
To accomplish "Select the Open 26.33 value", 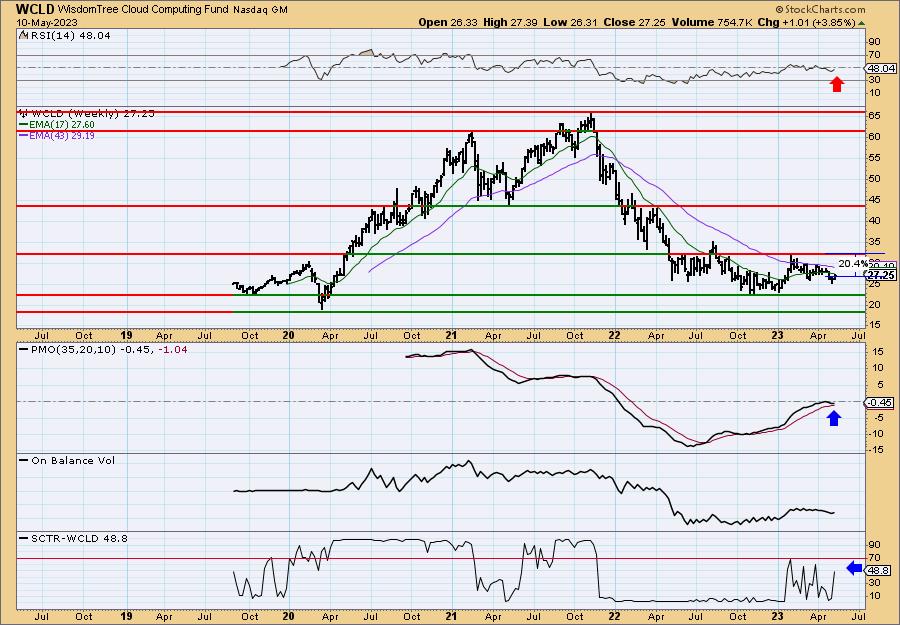I will pyautogui.click(x=448, y=22).
